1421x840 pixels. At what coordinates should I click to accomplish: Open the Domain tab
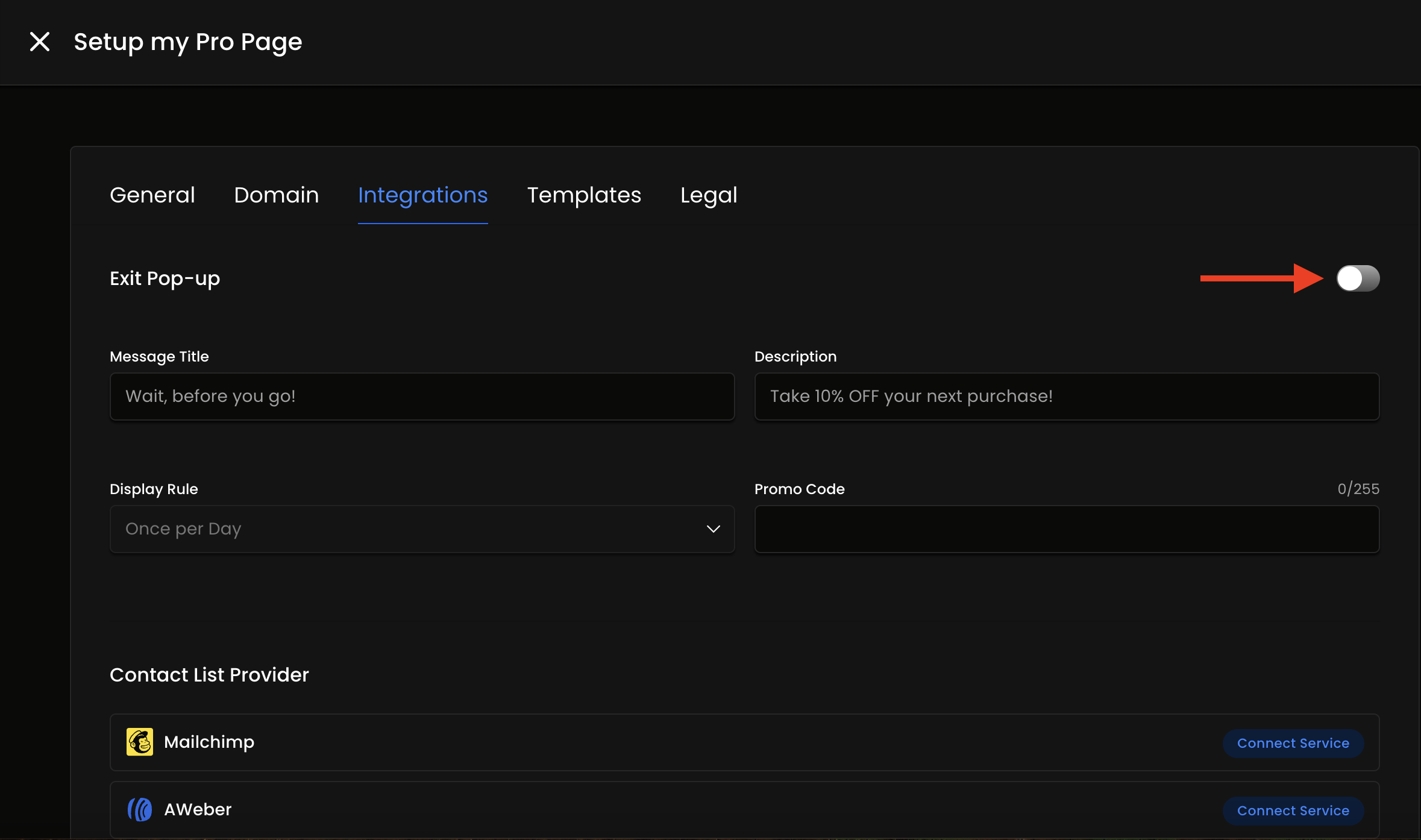276,195
